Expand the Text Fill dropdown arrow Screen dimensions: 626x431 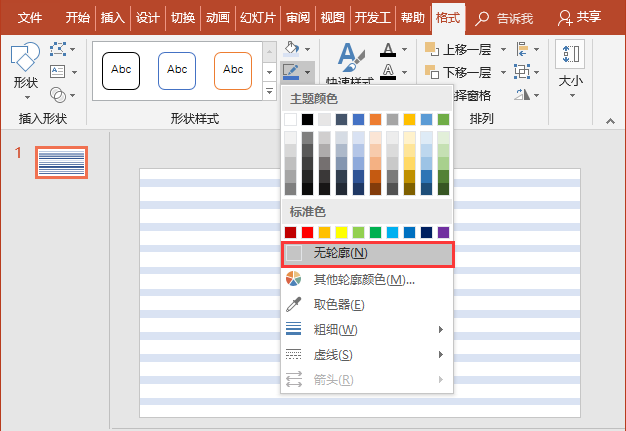(404, 49)
